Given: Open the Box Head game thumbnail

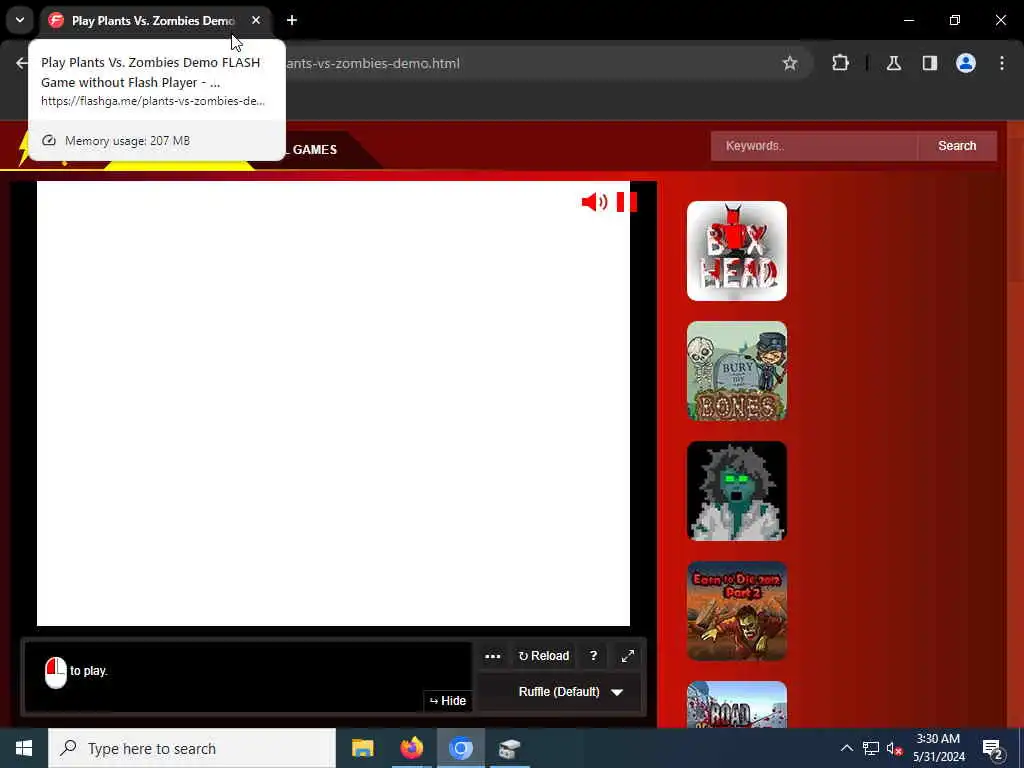Looking at the screenshot, I should point(737,251).
